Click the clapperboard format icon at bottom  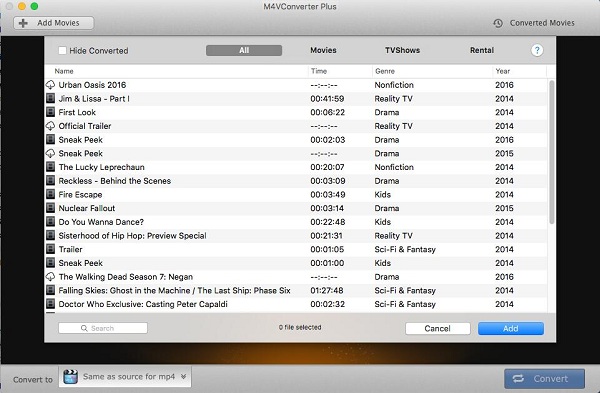click(x=70, y=377)
